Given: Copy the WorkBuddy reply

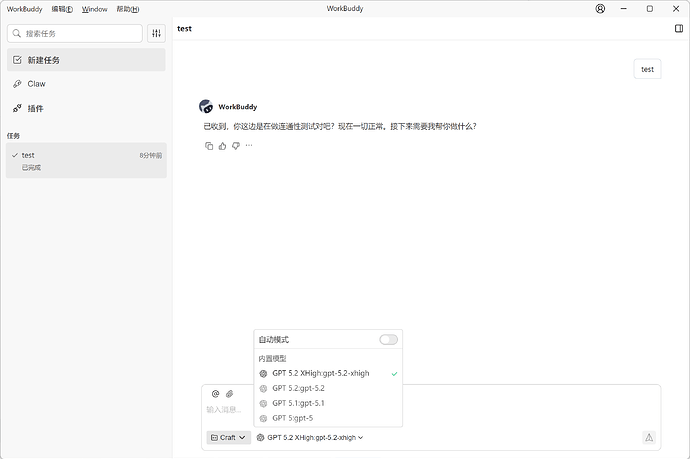Looking at the screenshot, I should (x=209, y=146).
